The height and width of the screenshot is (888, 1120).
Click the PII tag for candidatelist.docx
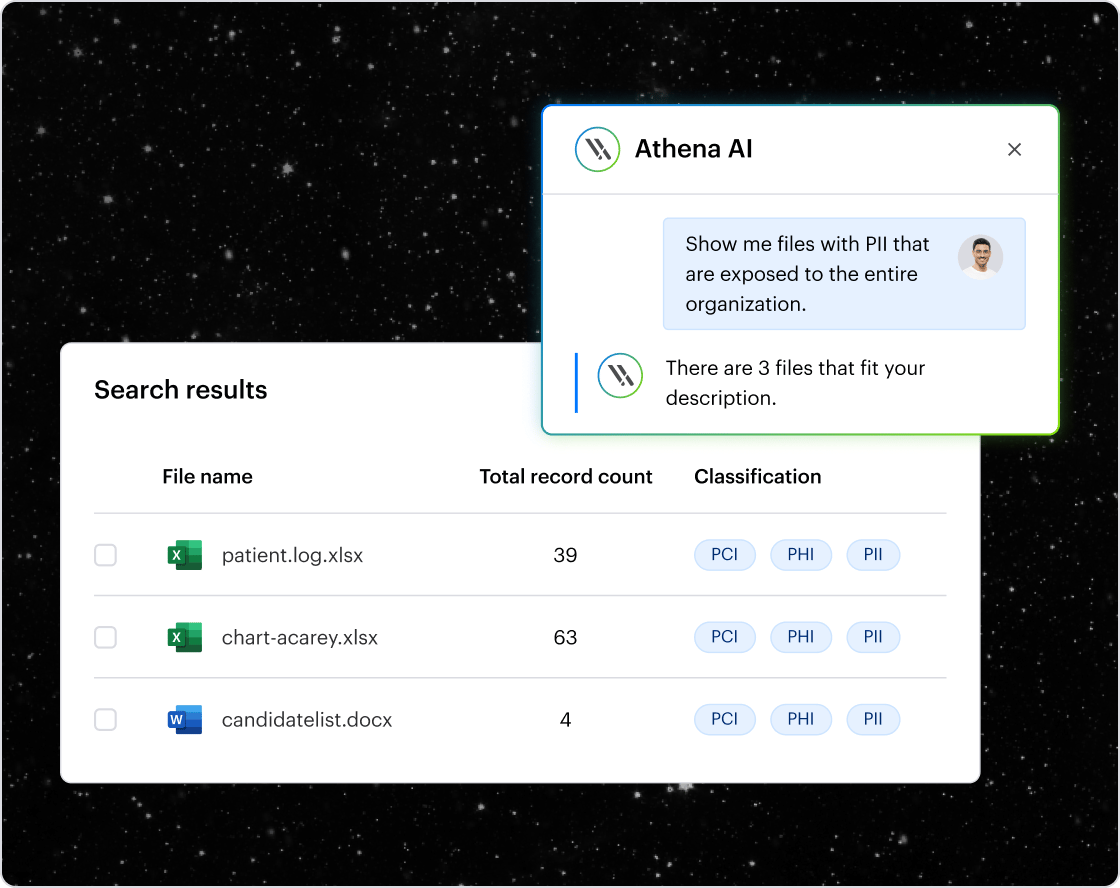click(873, 719)
